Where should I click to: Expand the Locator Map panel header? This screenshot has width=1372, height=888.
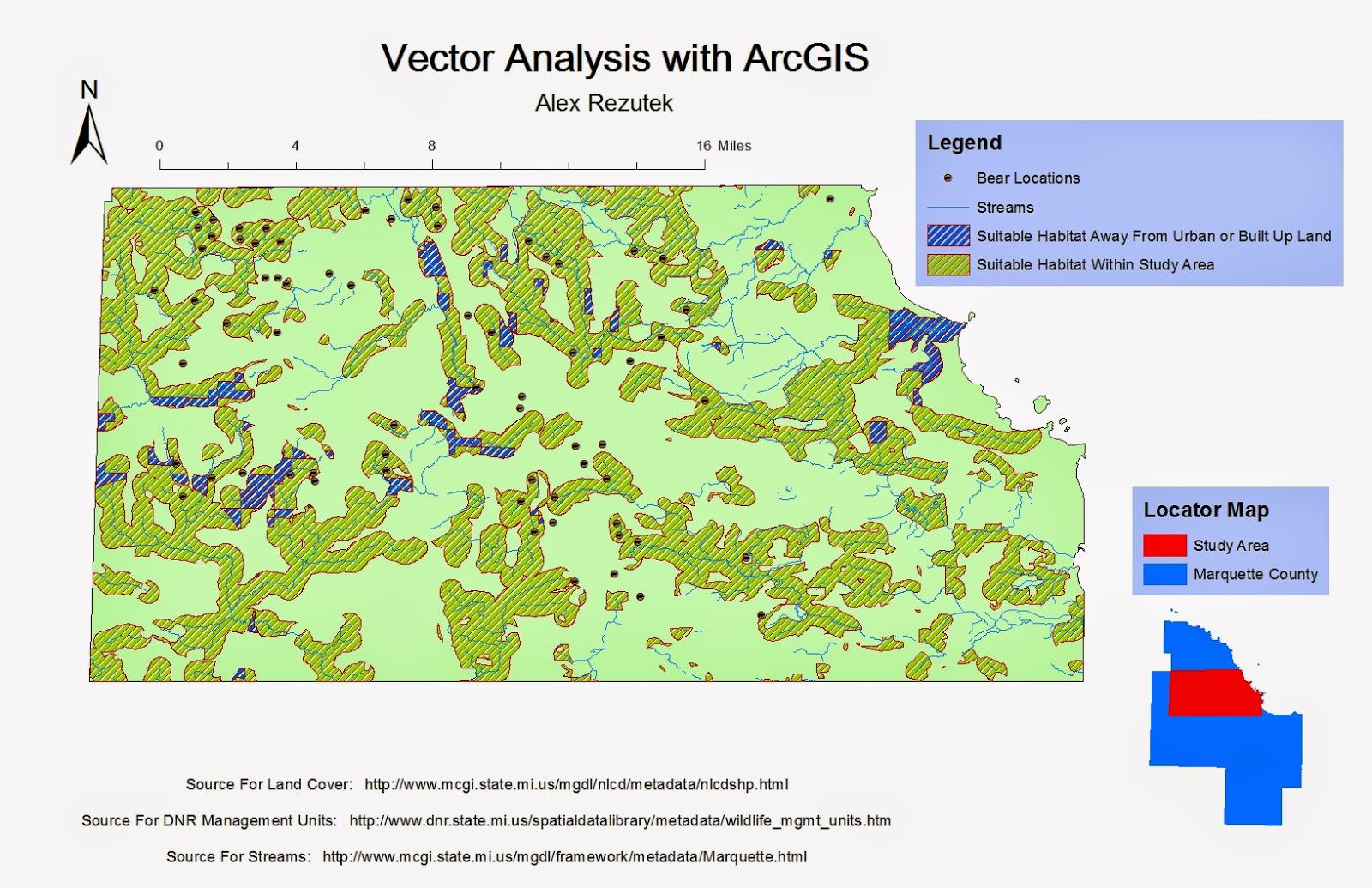click(1206, 508)
